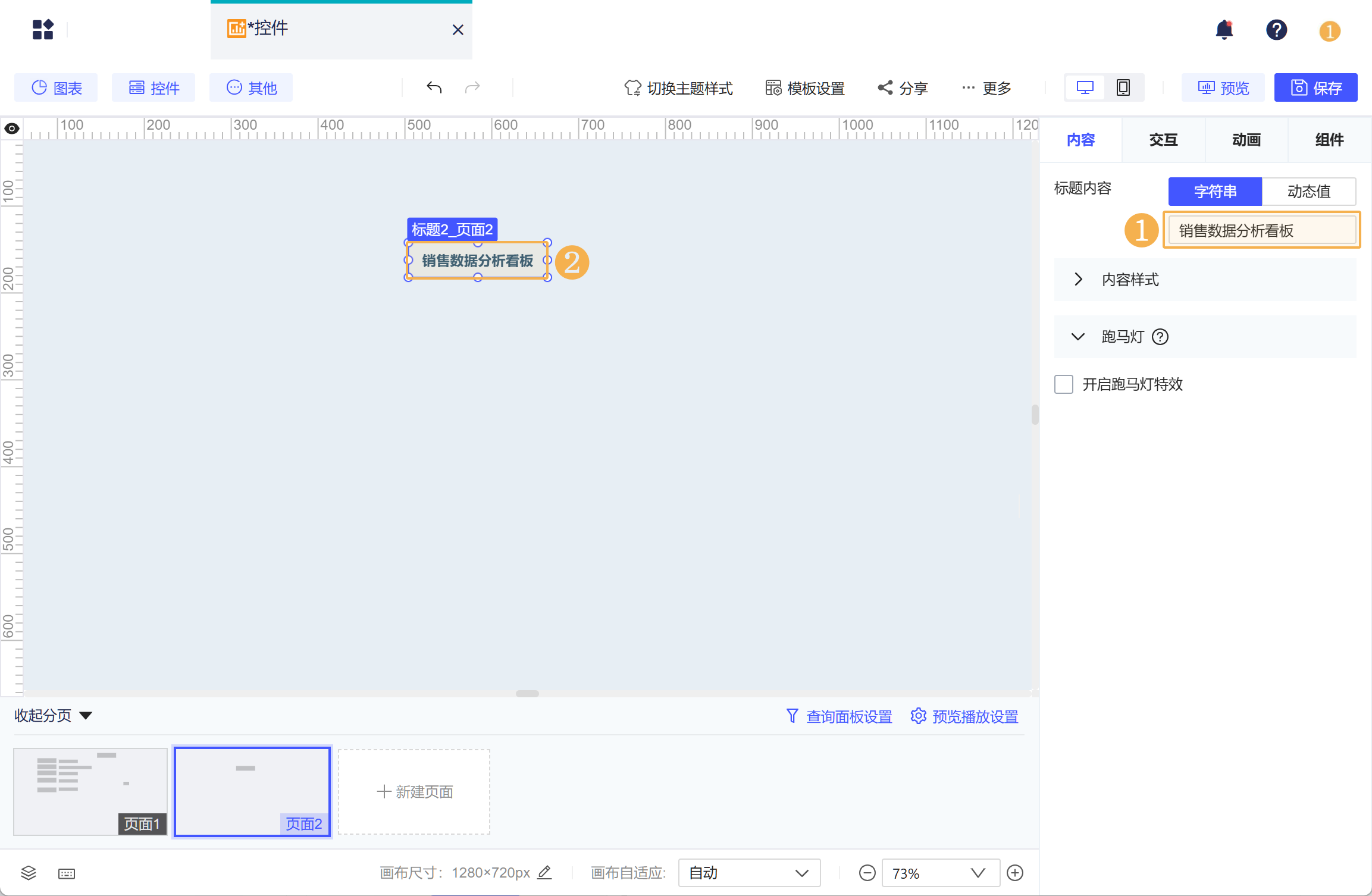The image size is (1372, 896).
Task: Open the layers panel icon
Action: click(x=29, y=873)
